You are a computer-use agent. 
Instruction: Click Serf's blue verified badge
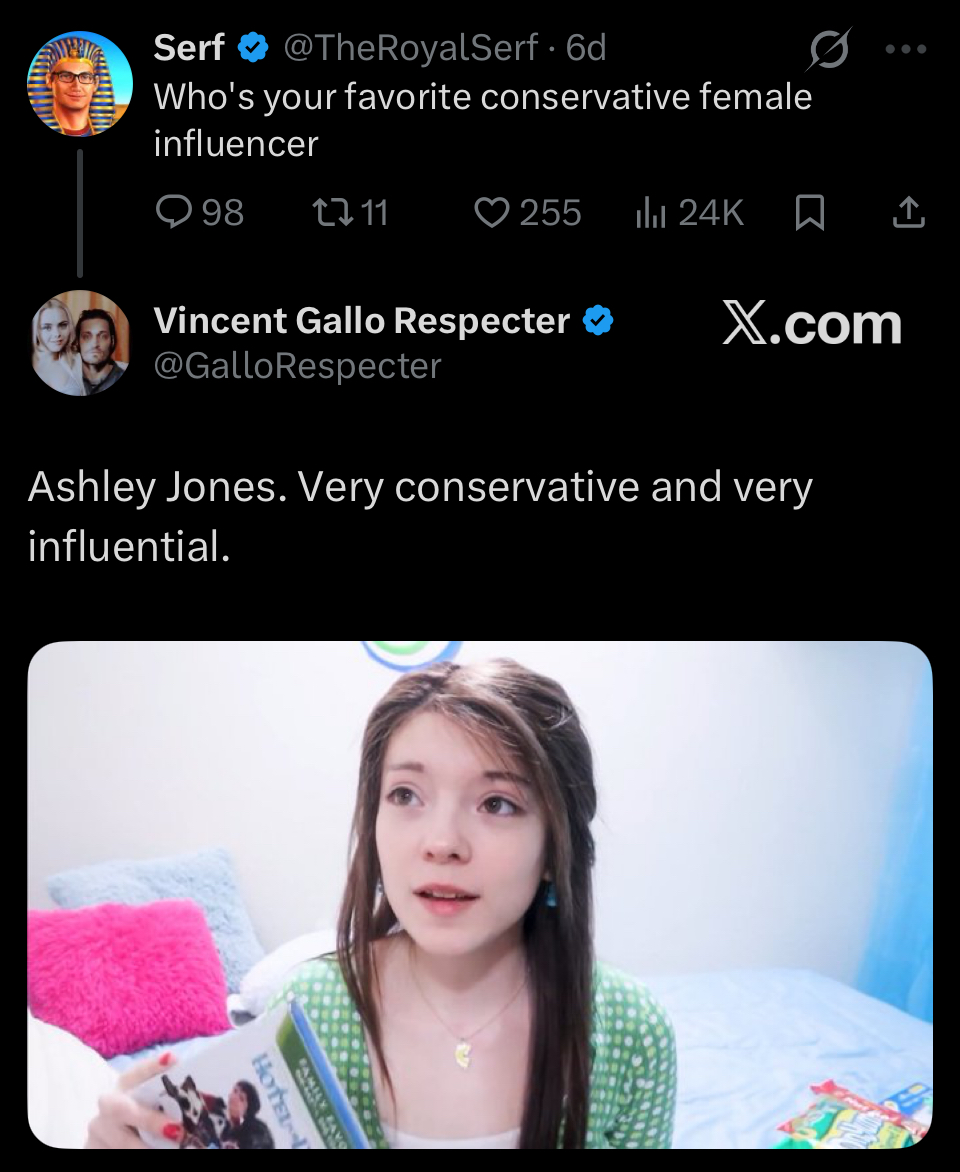[x=254, y=48]
